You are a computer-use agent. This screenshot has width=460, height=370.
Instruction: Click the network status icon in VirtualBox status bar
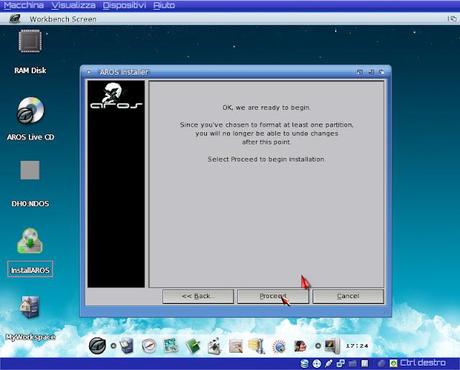(x=341, y=363)
